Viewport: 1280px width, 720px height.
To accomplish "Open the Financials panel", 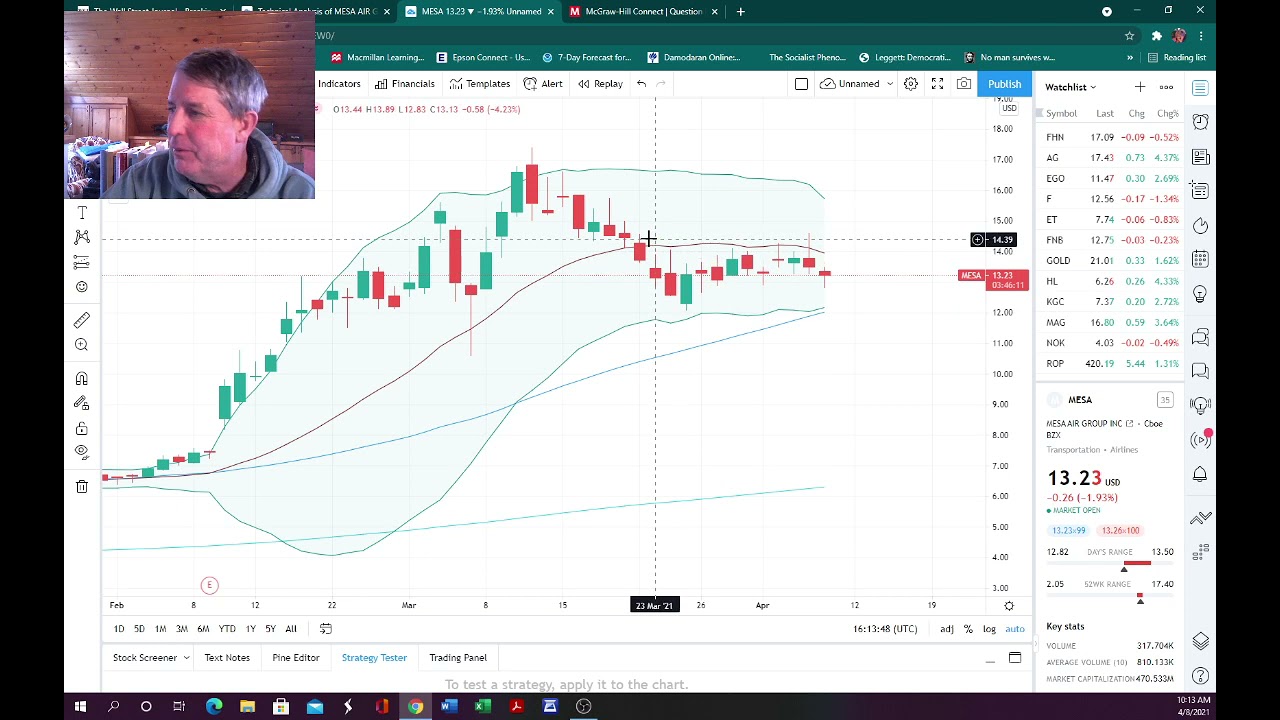I will 405,84.
